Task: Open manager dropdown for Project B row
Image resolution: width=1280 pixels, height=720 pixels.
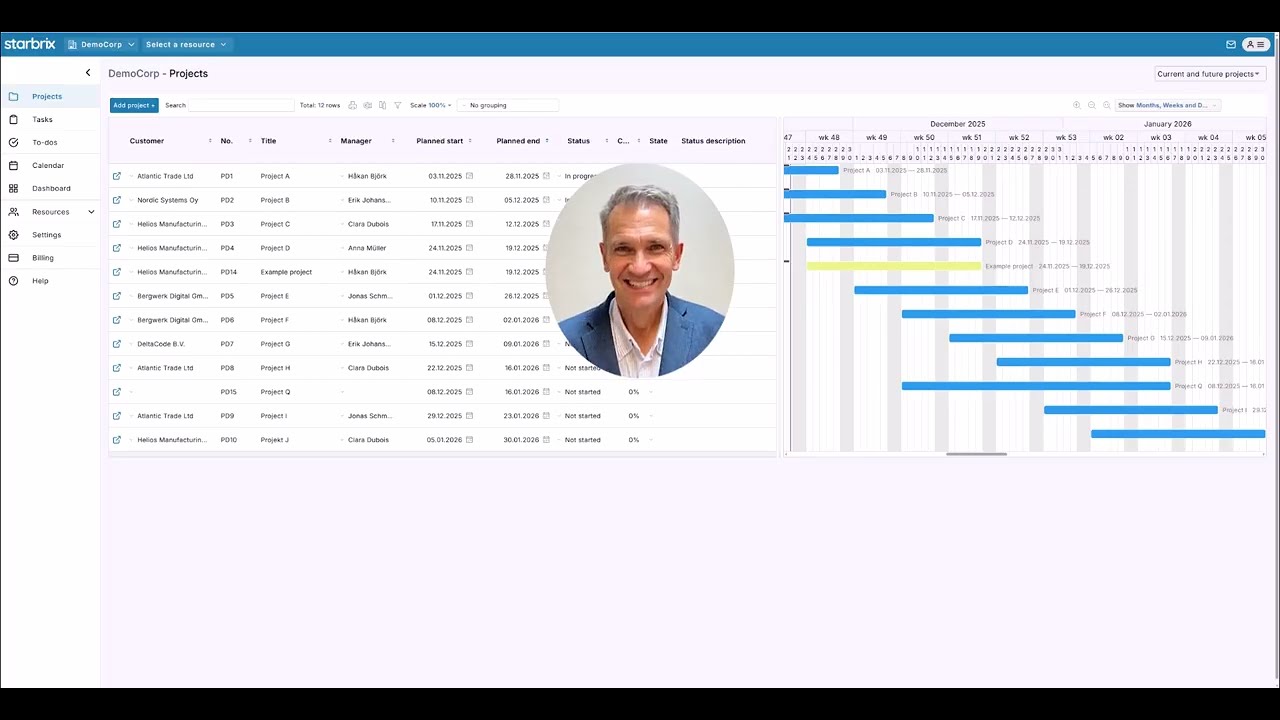Action: click(342, 200)
